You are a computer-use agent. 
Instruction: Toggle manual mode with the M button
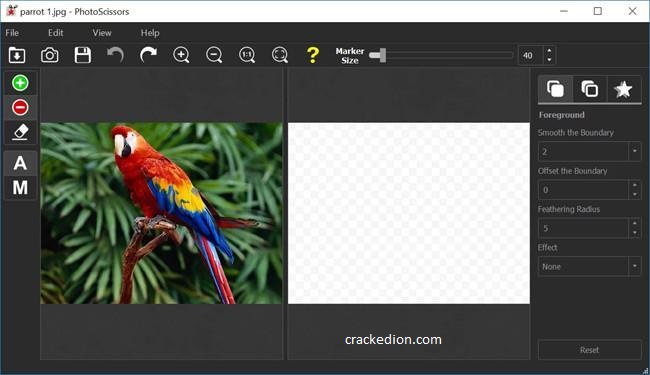tap(20, 188)
